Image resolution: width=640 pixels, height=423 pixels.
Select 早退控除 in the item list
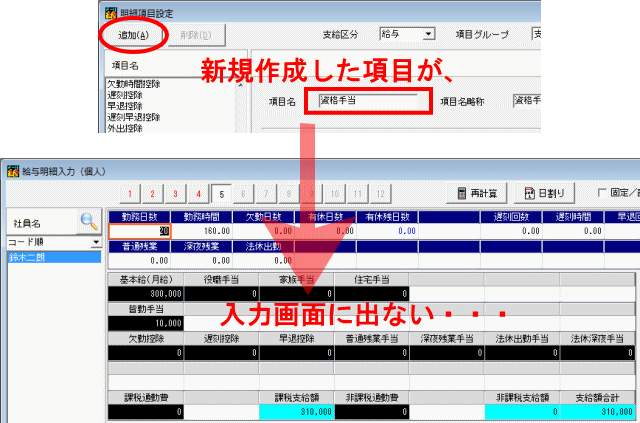(124, 106)
